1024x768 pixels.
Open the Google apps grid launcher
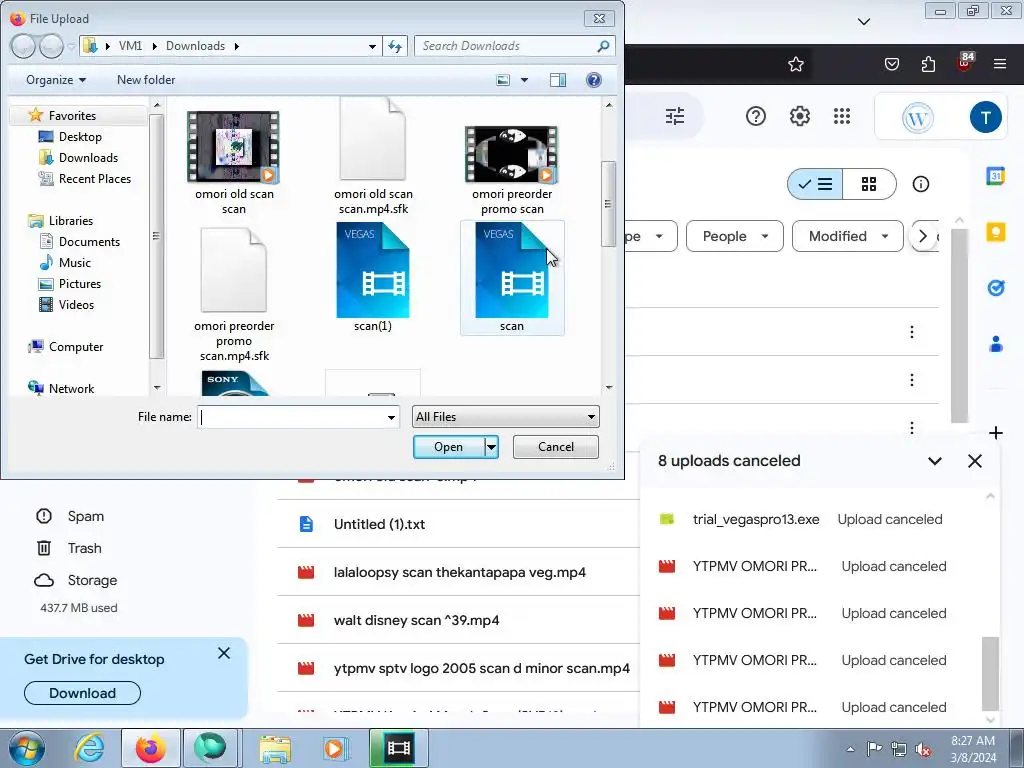(x=842, y=116)
